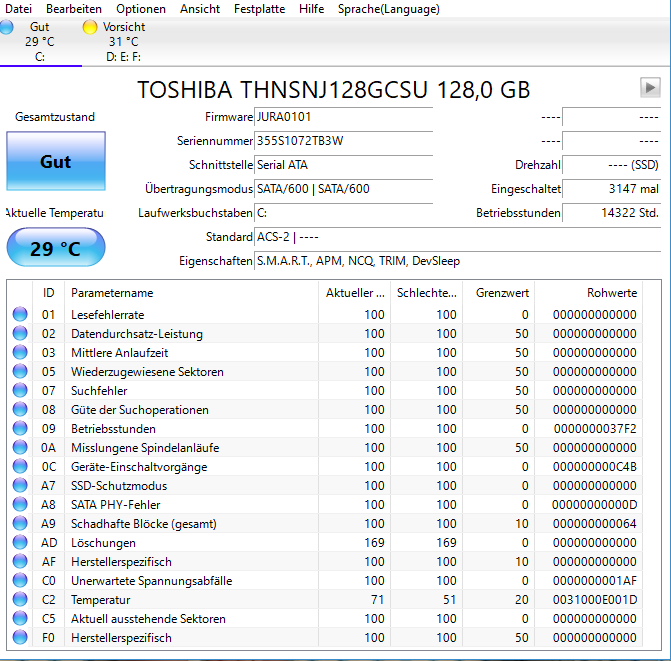Click status icon of Herstellerspezifisch F0 row
This screenshot has width=671, height=661.
click(20, 637)
